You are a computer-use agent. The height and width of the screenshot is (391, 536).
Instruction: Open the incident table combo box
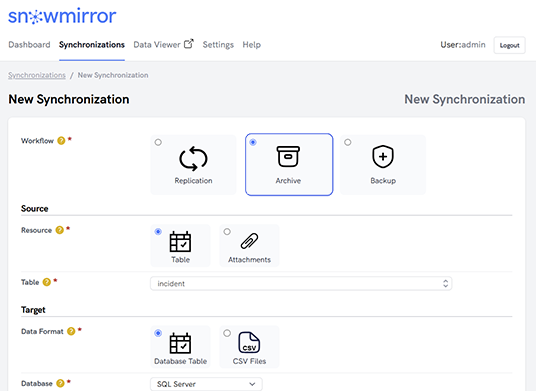(x=301, y=284)
